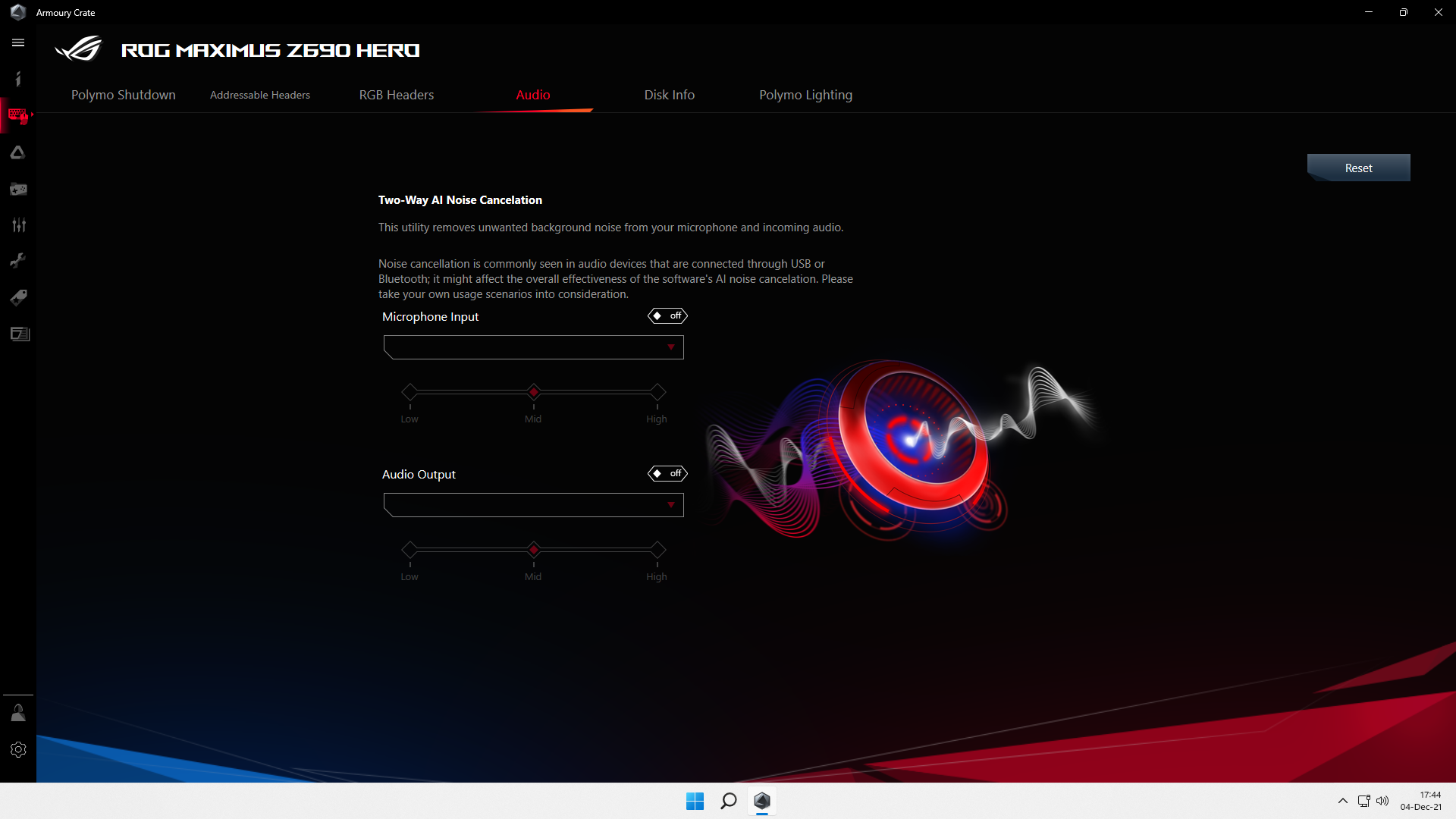The image size is (1456, 819).
Task: Switch to the RGB Headers tab
Action: tap(396, 95)
